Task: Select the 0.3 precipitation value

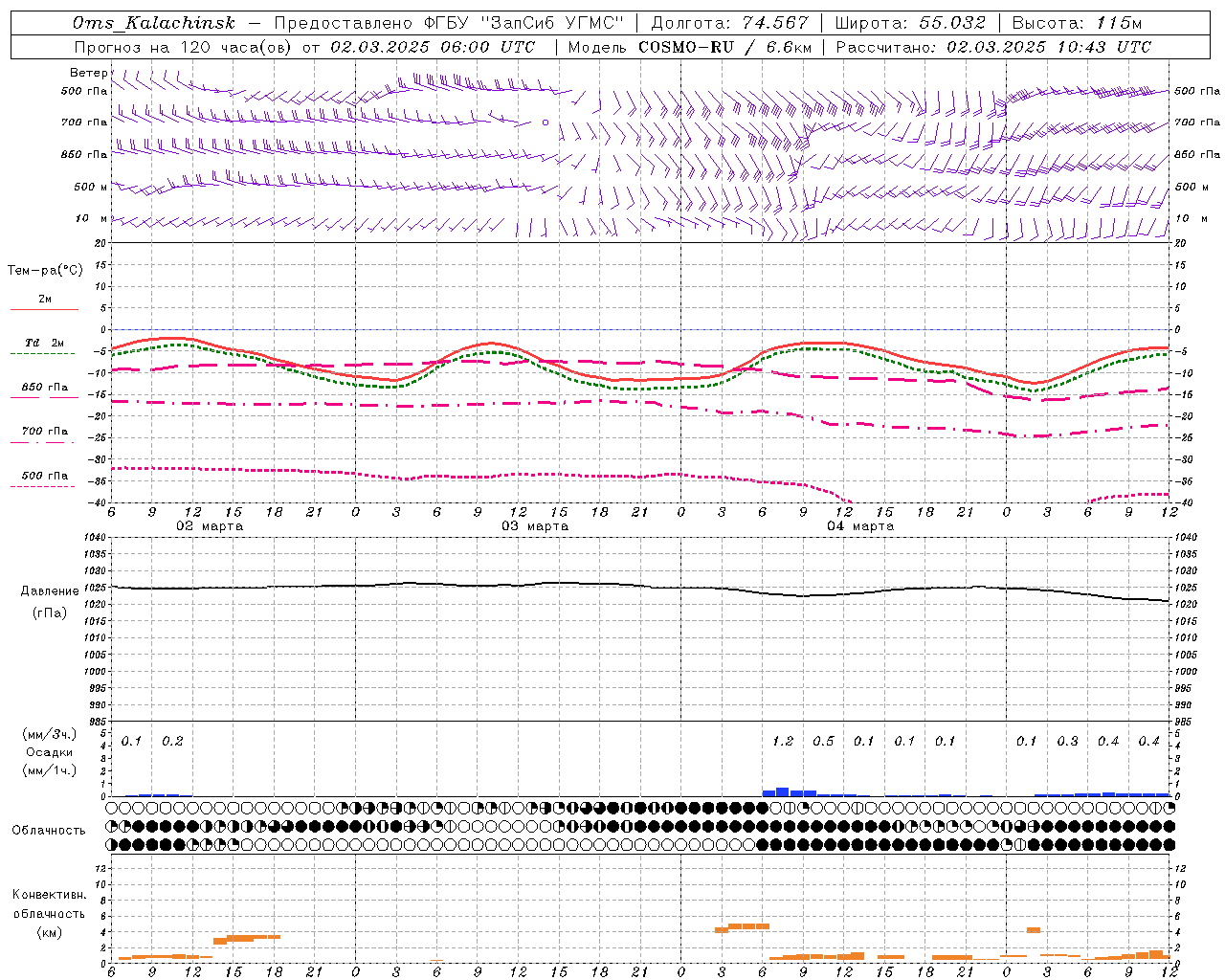Action: point(1067,741)
